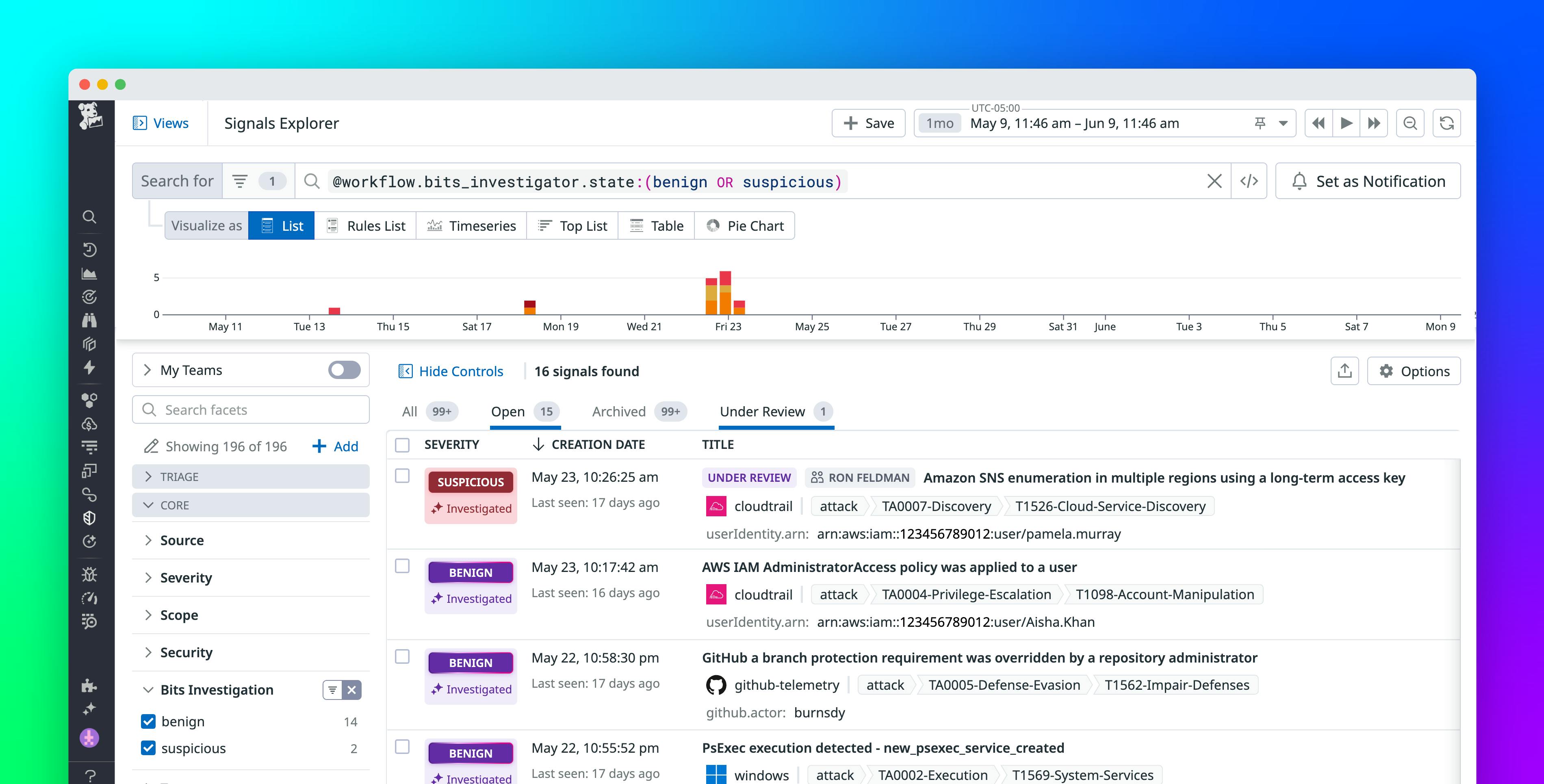Click the export icon next to Options

coord(1345,371)
